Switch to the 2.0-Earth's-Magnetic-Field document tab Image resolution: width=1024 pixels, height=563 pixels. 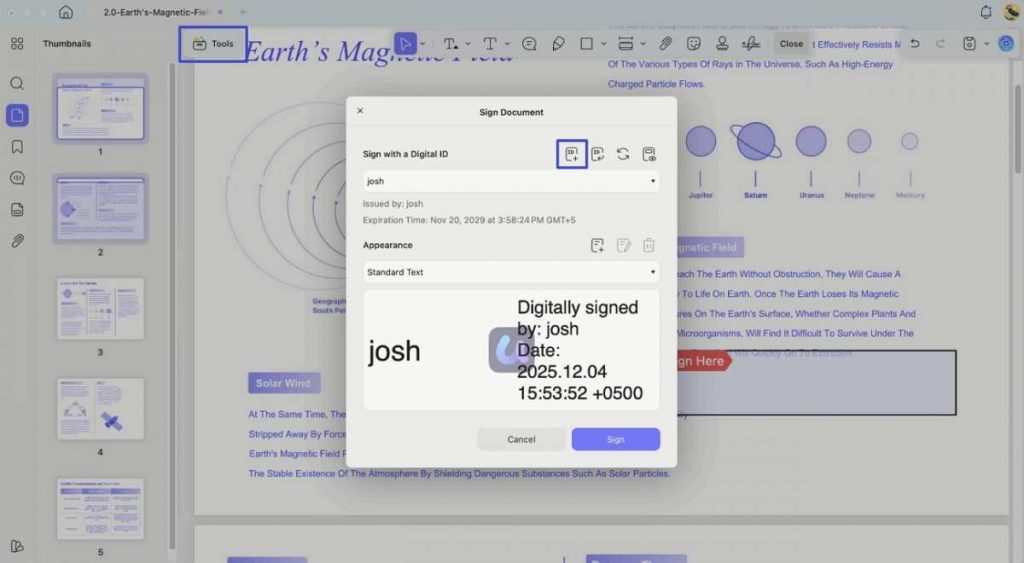tap(155, 12)
